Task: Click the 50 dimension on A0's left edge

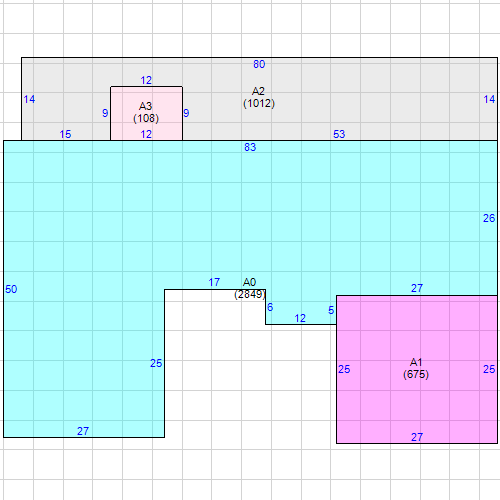Action: [x=11, y=289]
